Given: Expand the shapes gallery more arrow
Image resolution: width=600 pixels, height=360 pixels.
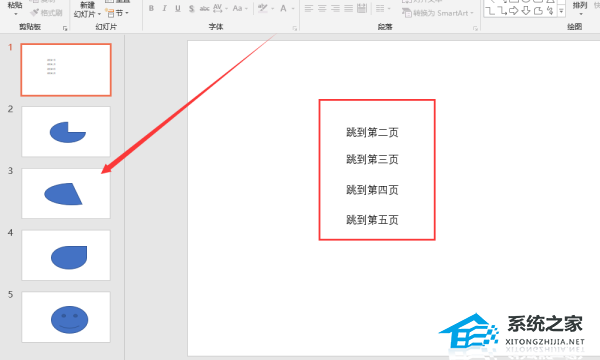Looking at the screenshot, I should point(561,11).
